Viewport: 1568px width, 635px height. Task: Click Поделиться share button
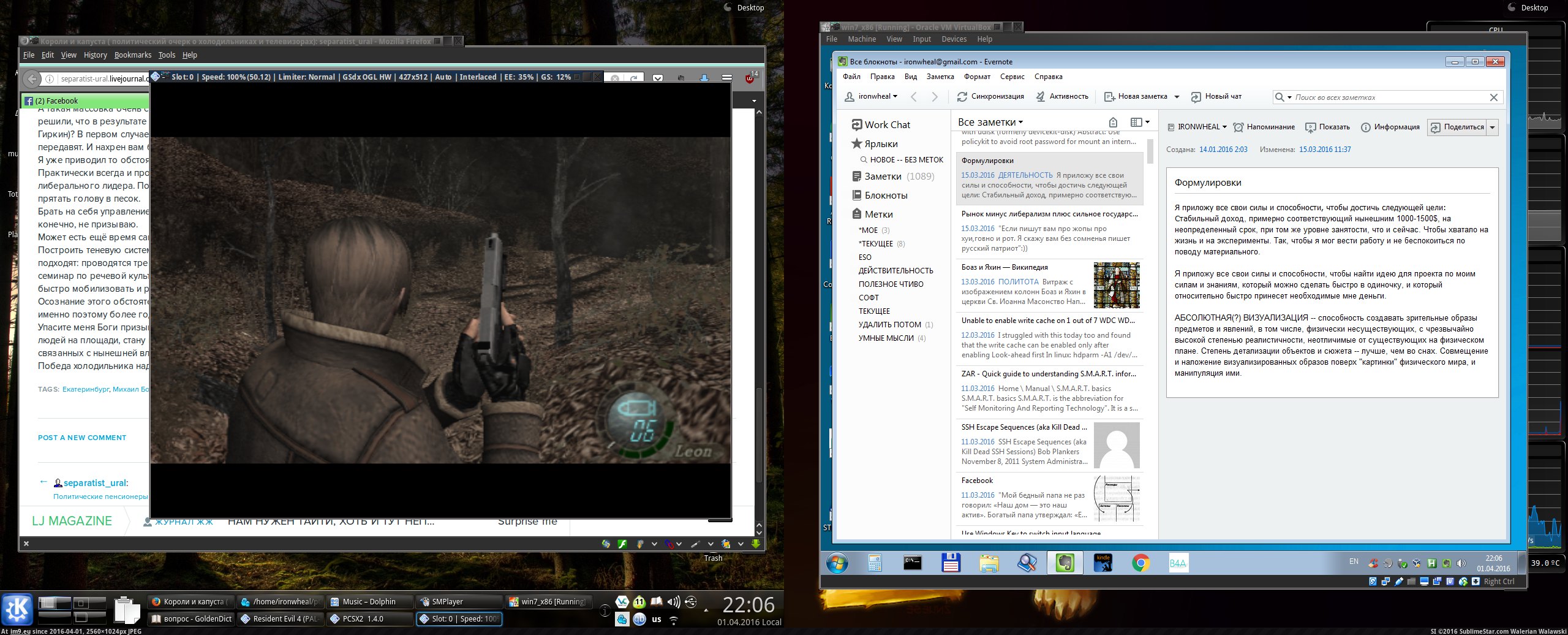pyautogui.click(x=1457, y=127)
